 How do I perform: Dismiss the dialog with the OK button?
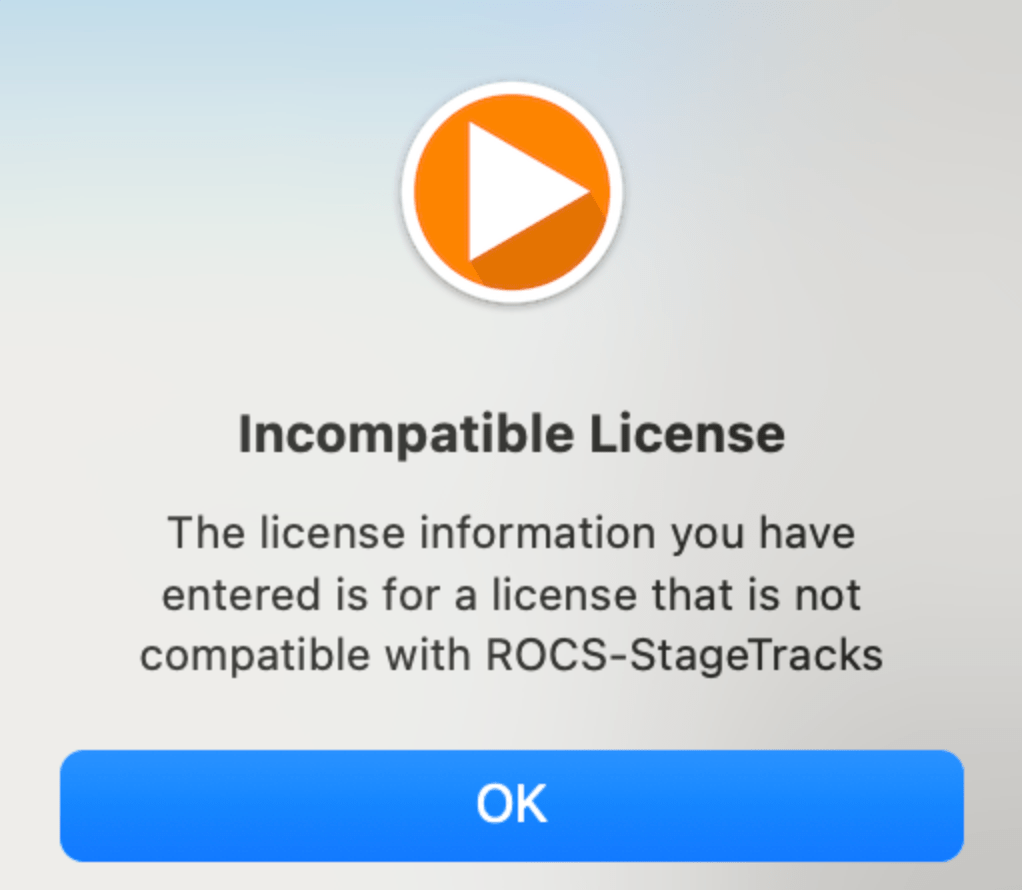512,806
